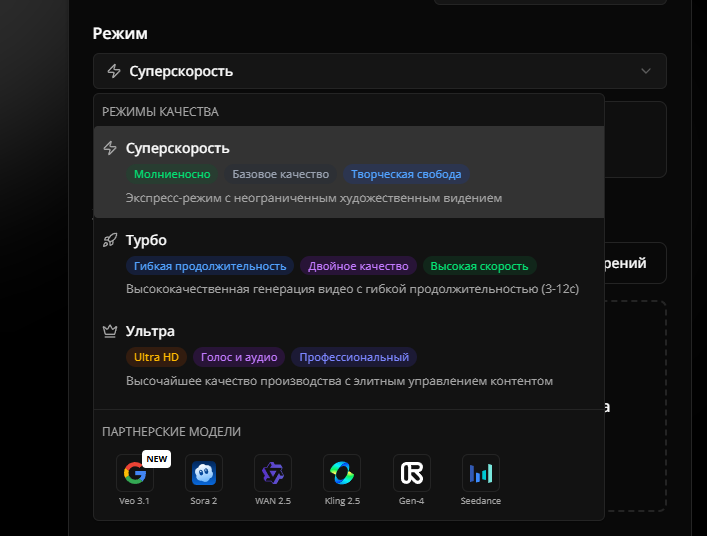Click the Голос и аудио tag
707x536 pixels.
pos(239,357)
